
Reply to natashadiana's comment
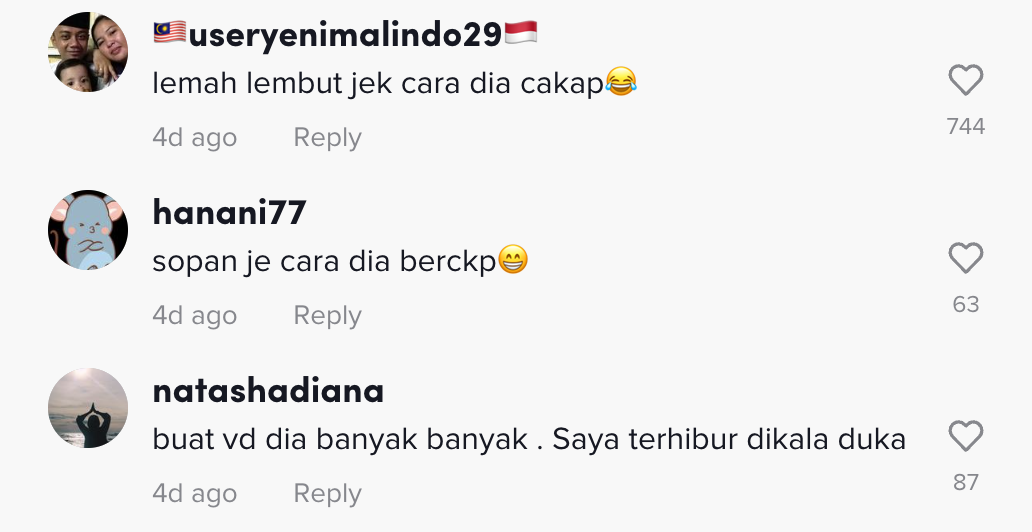click(x=327, y=494)
